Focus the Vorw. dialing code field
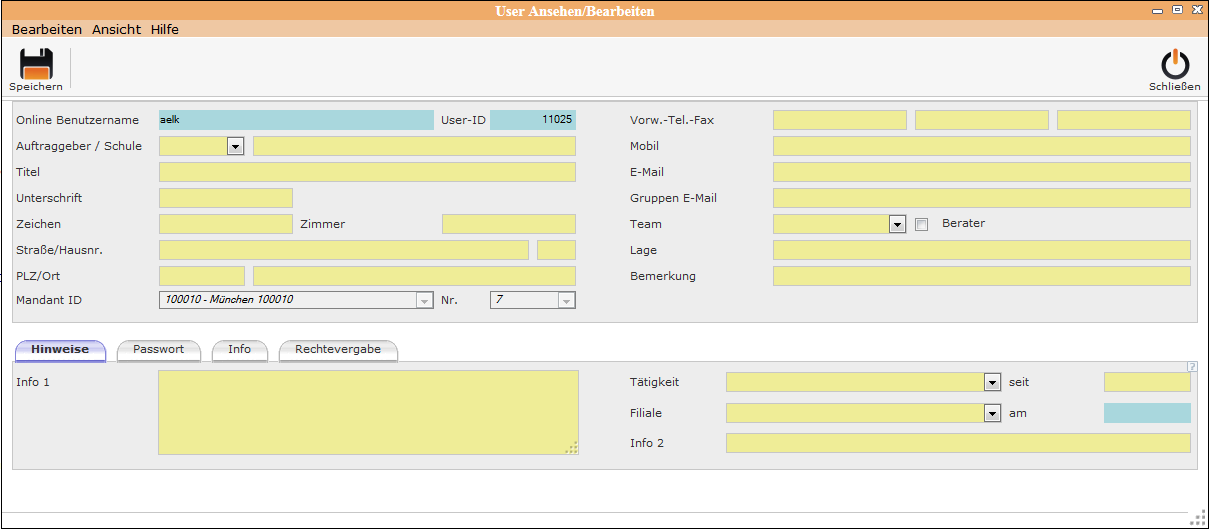Screen dimensions: 1209x529 (x=840, y=120)
